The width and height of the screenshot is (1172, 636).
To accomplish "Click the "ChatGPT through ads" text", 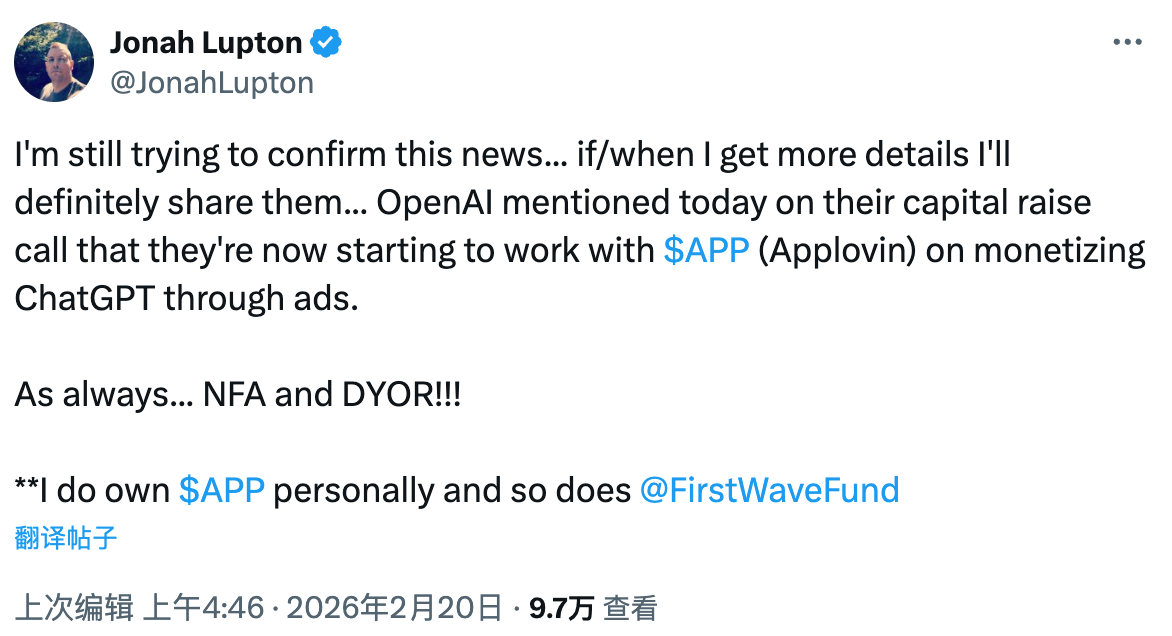I will (x=185, y=298).
